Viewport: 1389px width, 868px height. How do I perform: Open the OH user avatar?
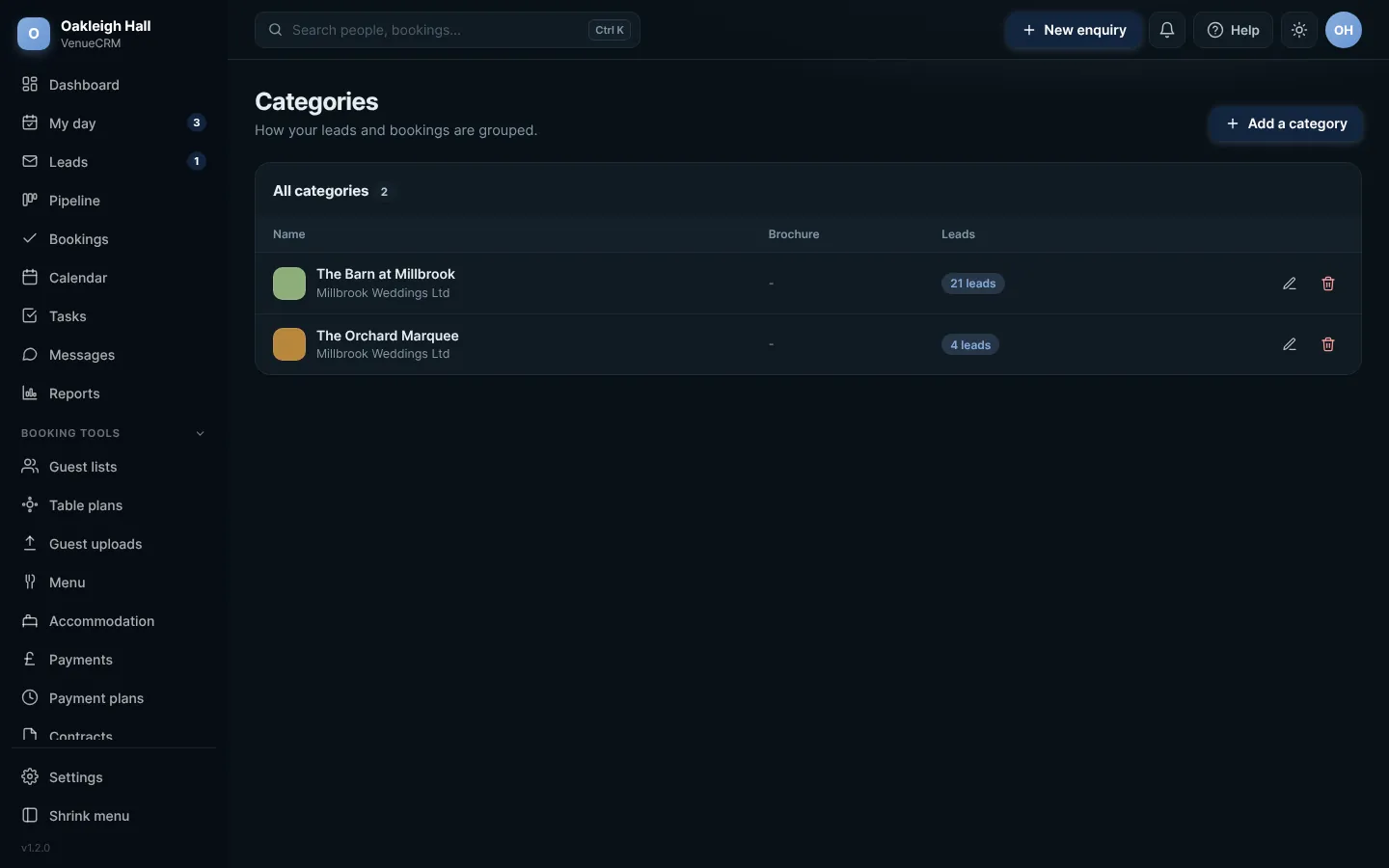(x=1344, y=30)
